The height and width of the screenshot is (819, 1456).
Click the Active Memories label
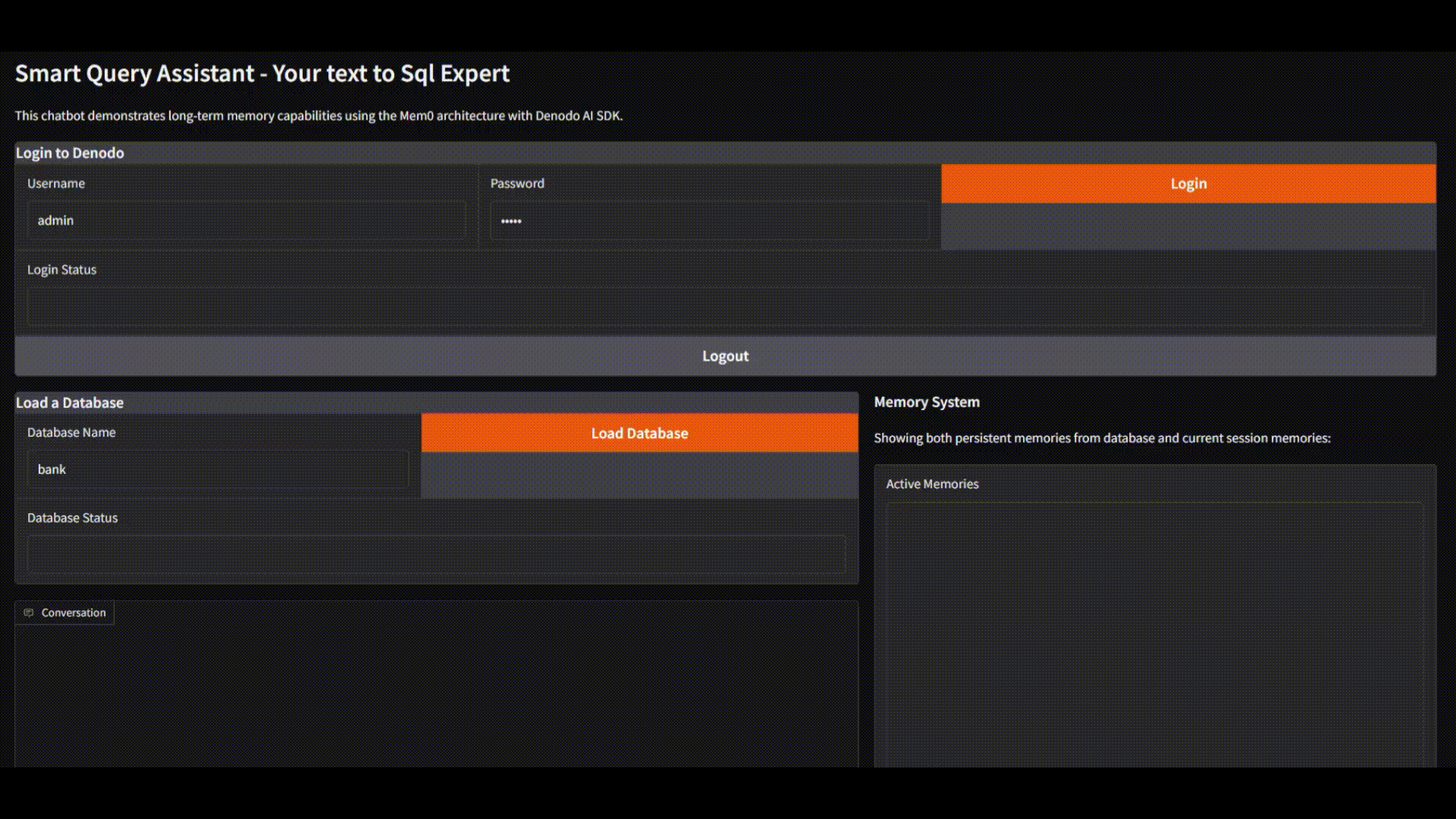[932, 484]
